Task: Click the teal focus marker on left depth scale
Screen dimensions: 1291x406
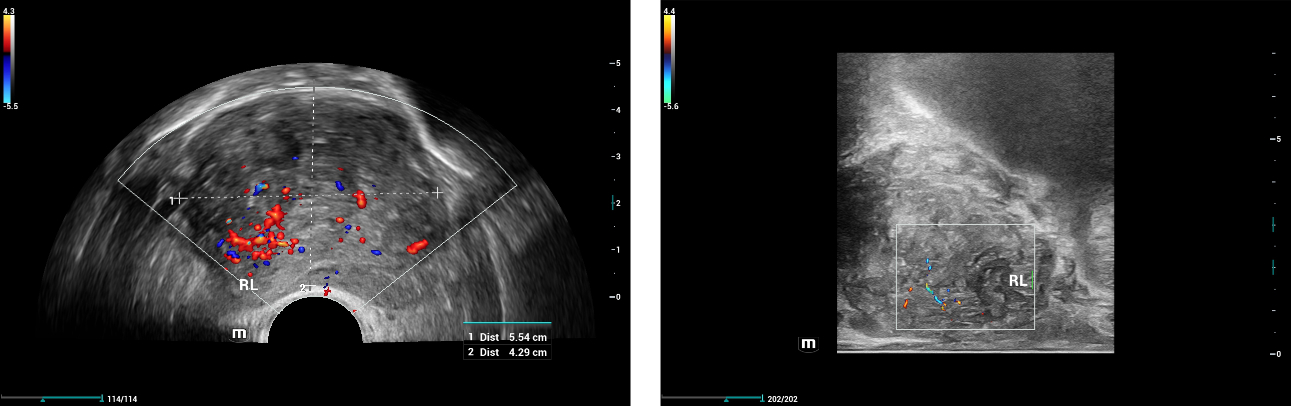Action: tap(615, 202)
